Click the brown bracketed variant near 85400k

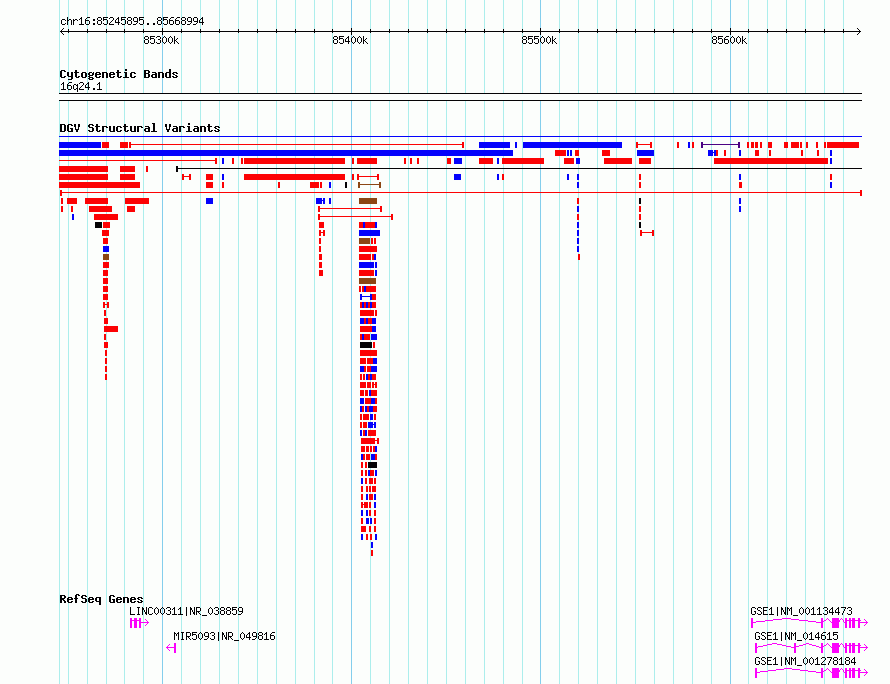click(370, 185)
